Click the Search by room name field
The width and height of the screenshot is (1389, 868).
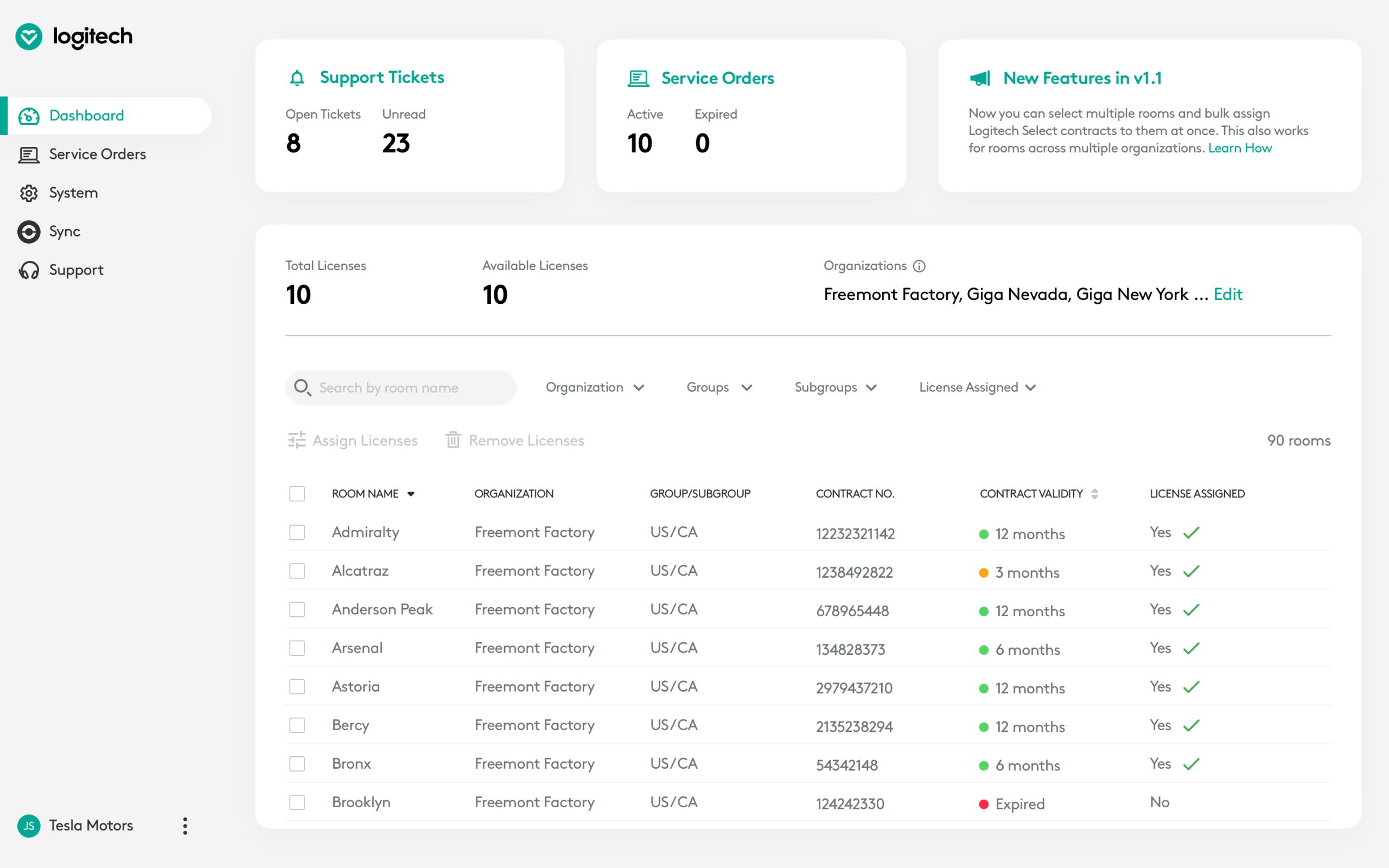point(400,387)
